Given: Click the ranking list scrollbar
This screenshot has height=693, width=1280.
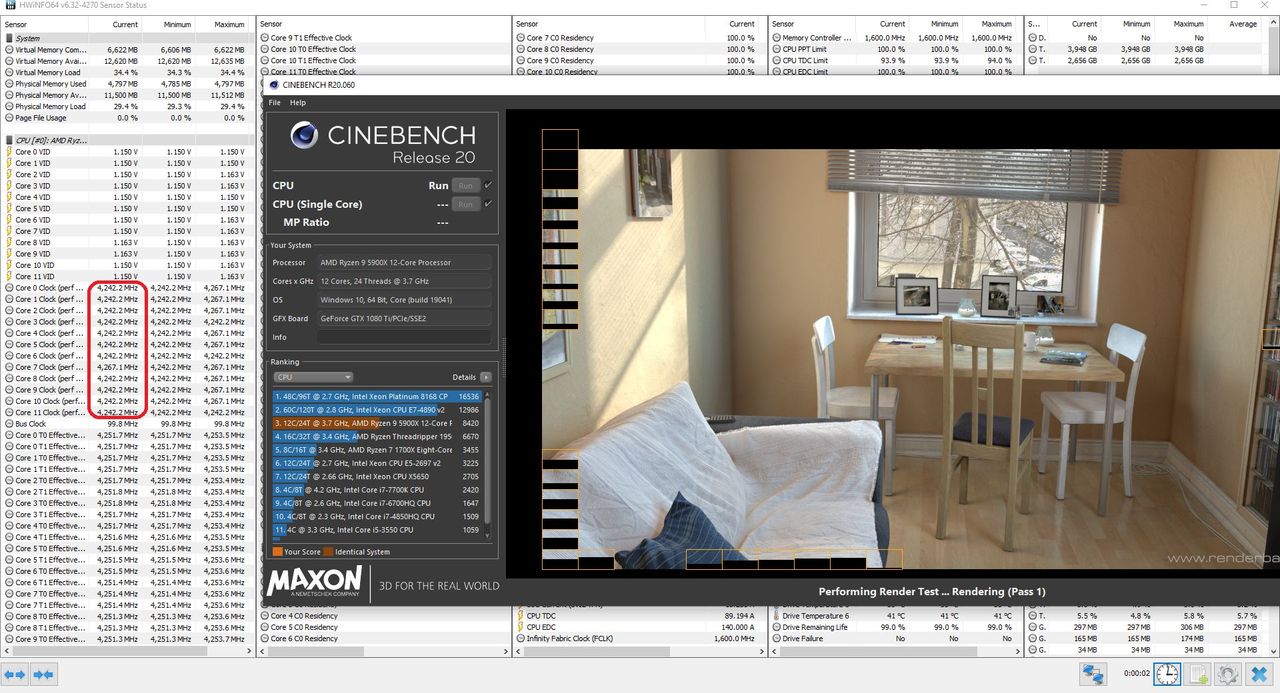Looking at the screenshot, I should tap(489, 462).
